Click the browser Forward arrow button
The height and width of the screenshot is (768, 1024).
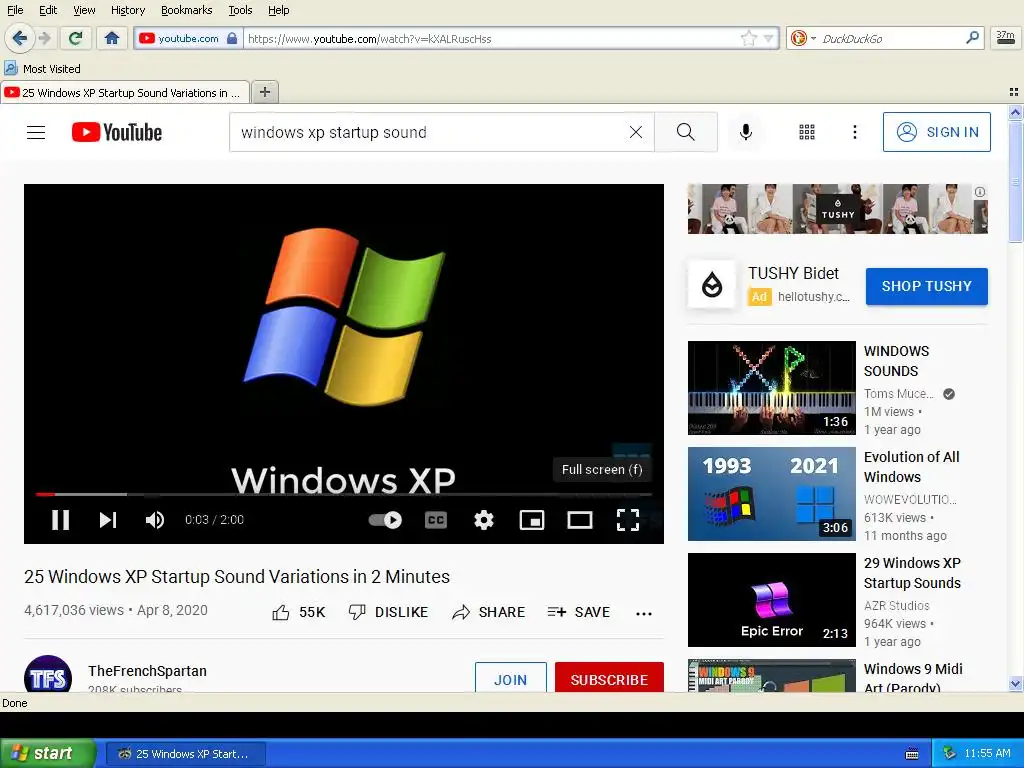point(44,38)
